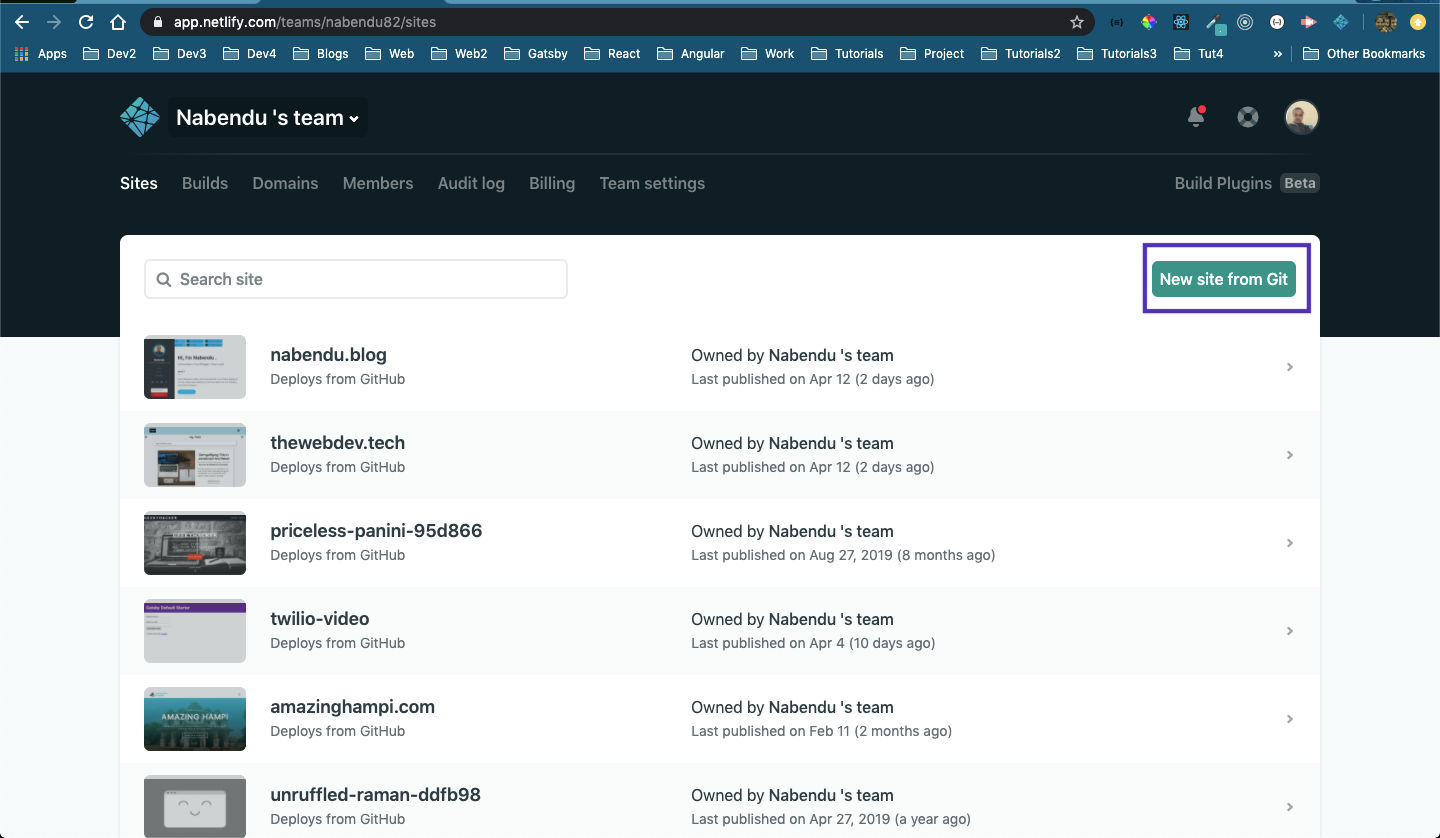Open the Tutorials bookmarks folder
Viewport: 1440px width, 838px height.
[847, 53]
